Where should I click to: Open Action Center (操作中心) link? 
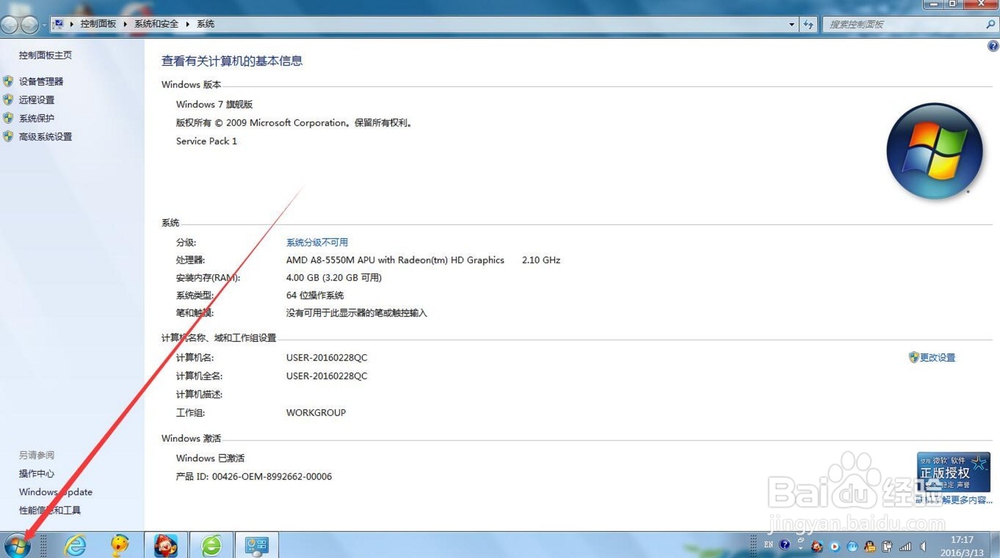(x=36, y=474)
